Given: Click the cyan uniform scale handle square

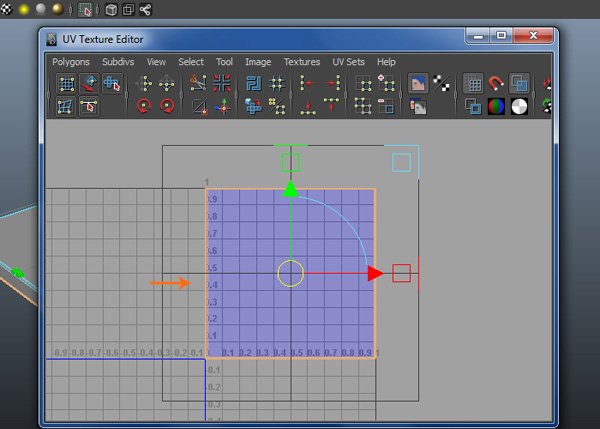Looking at the screenshot, I should tap(401, 162).
